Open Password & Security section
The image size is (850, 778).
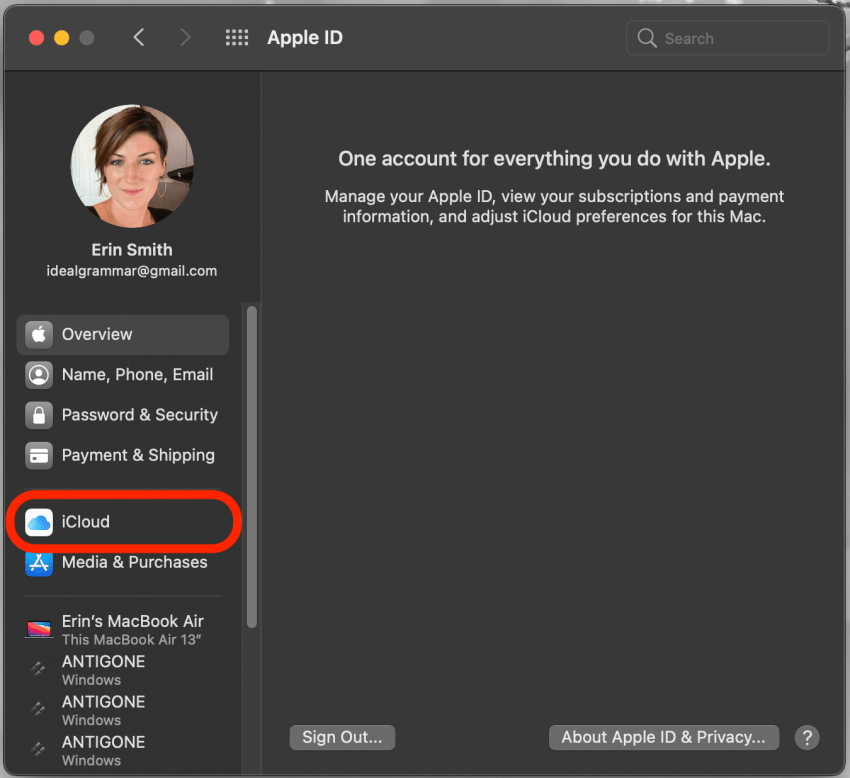pos(139,415)
